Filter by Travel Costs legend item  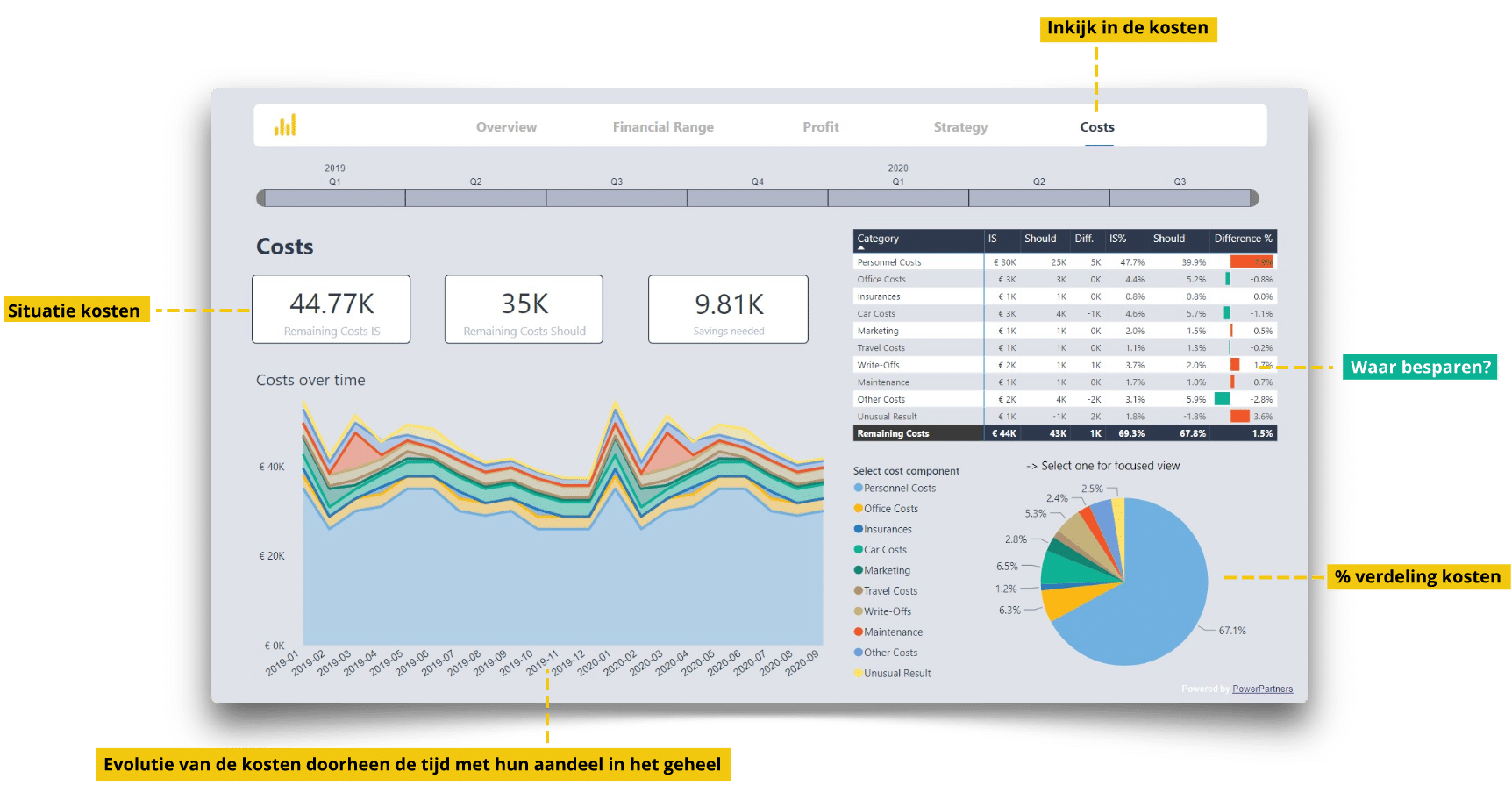tap(885, 591)
